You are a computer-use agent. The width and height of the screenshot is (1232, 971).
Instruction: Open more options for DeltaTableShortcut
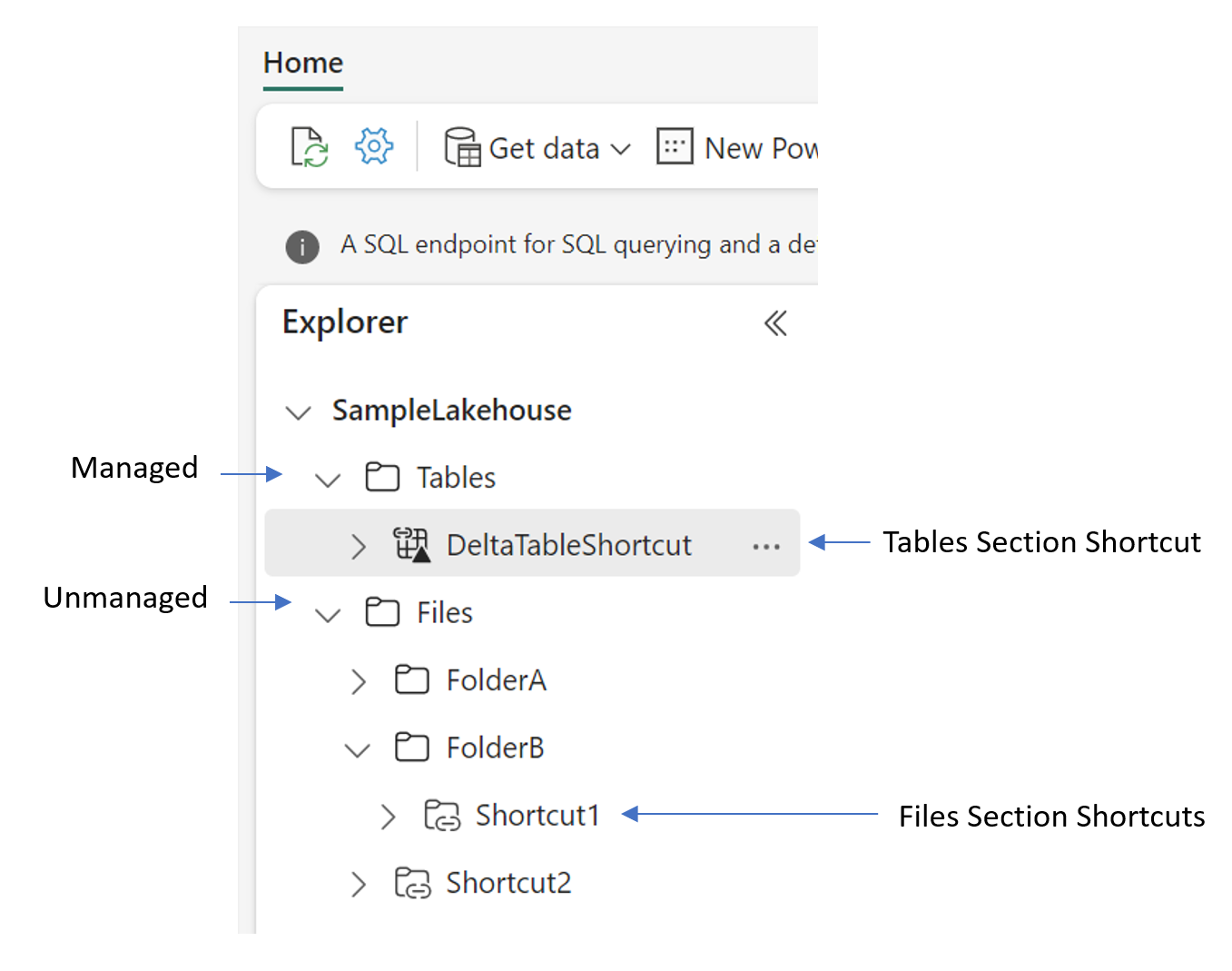tap(765, 546)
